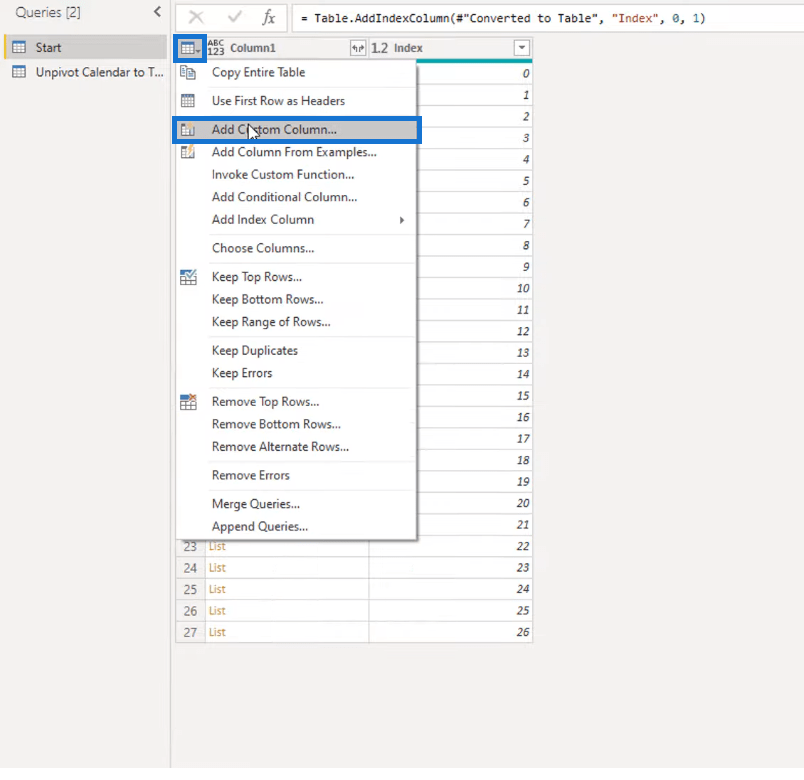804x780 pixels.
Task: Cancel formula edit with X icon
Action: click(196, 18)
